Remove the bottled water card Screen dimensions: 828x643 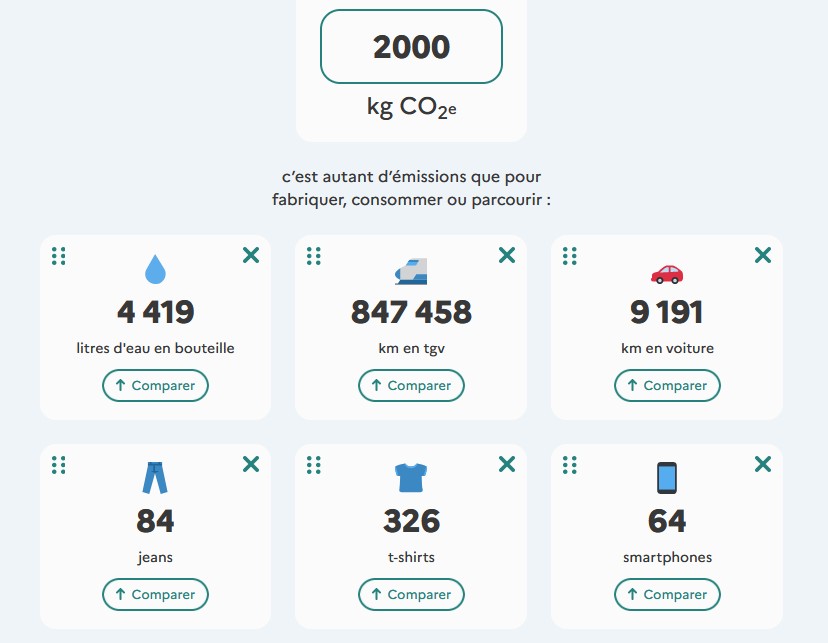click(251, 255)
